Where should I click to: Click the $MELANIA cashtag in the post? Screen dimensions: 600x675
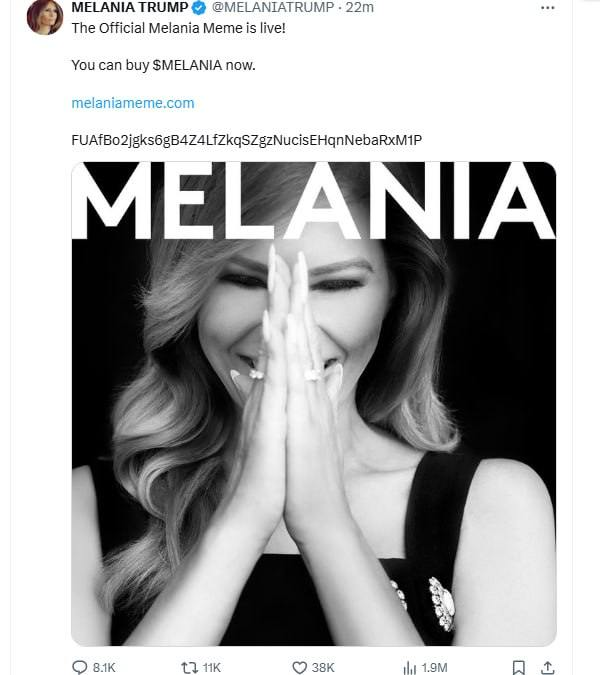point(187,65)
